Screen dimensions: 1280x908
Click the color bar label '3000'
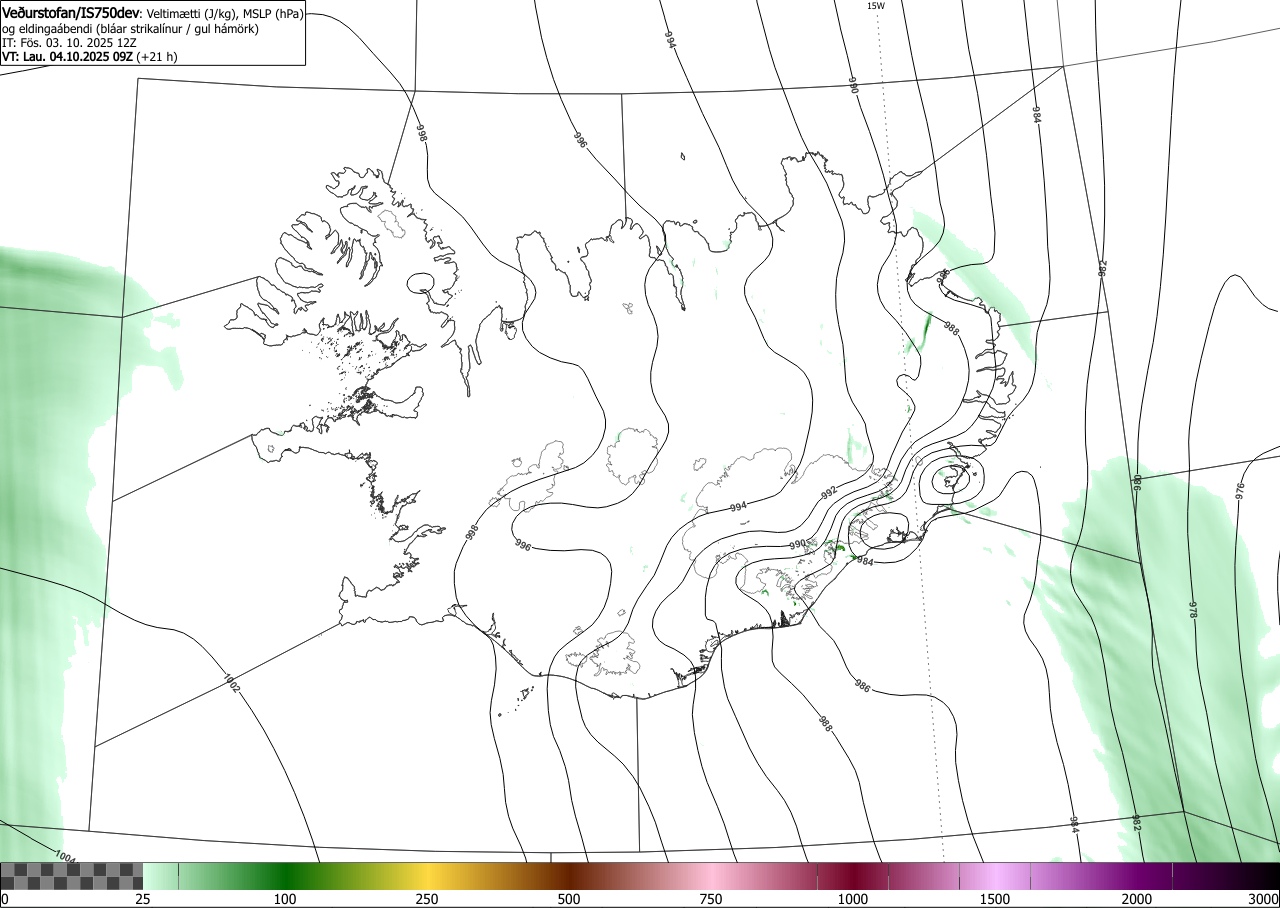coord(1263,899)
